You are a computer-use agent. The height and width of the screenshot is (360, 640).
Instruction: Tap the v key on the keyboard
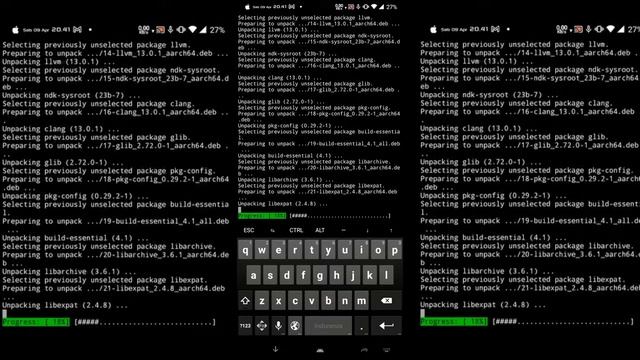(311, 301)
